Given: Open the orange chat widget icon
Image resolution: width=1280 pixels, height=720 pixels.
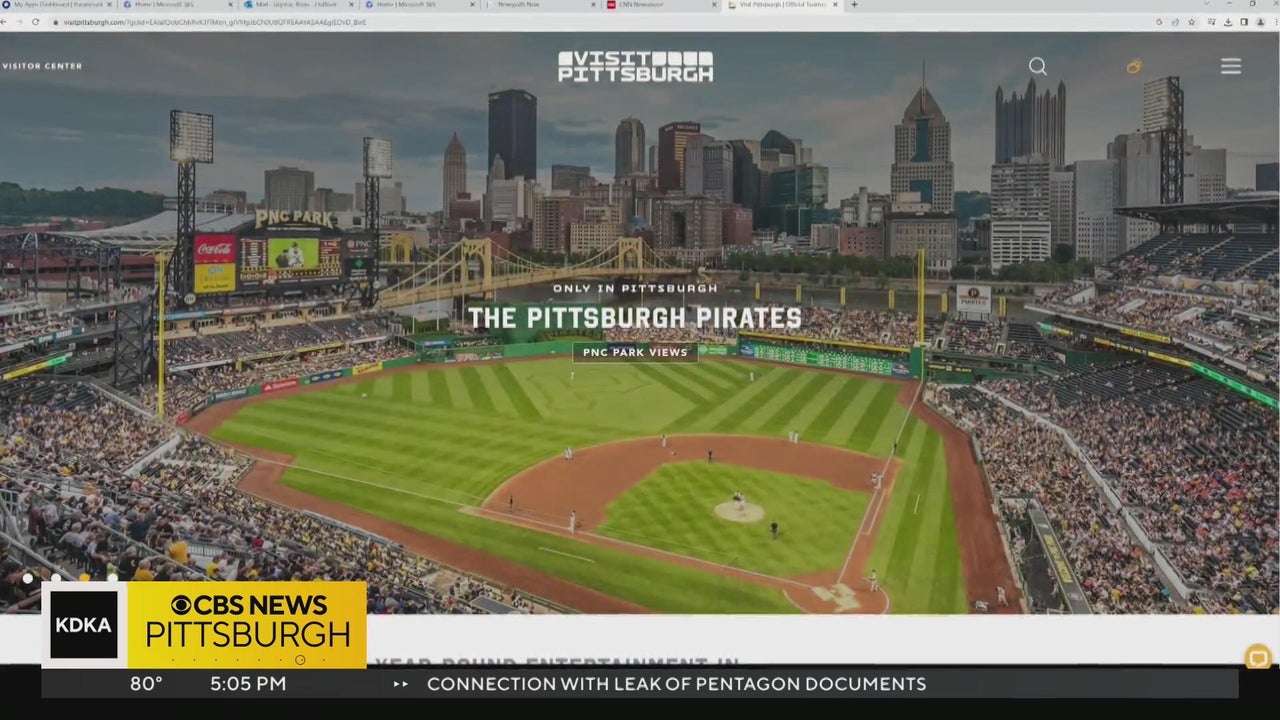Looking at the screenshot, I should pyautogui.click(x=1258, y=657).
